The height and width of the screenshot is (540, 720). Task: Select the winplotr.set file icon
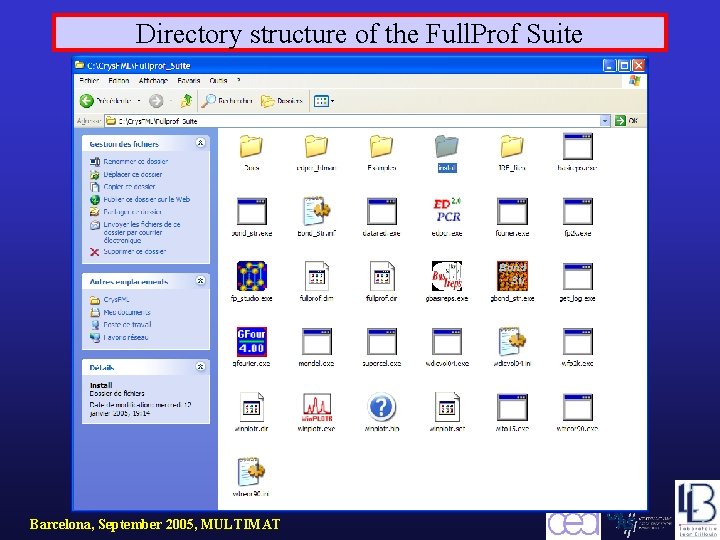[x=447, y=407]
